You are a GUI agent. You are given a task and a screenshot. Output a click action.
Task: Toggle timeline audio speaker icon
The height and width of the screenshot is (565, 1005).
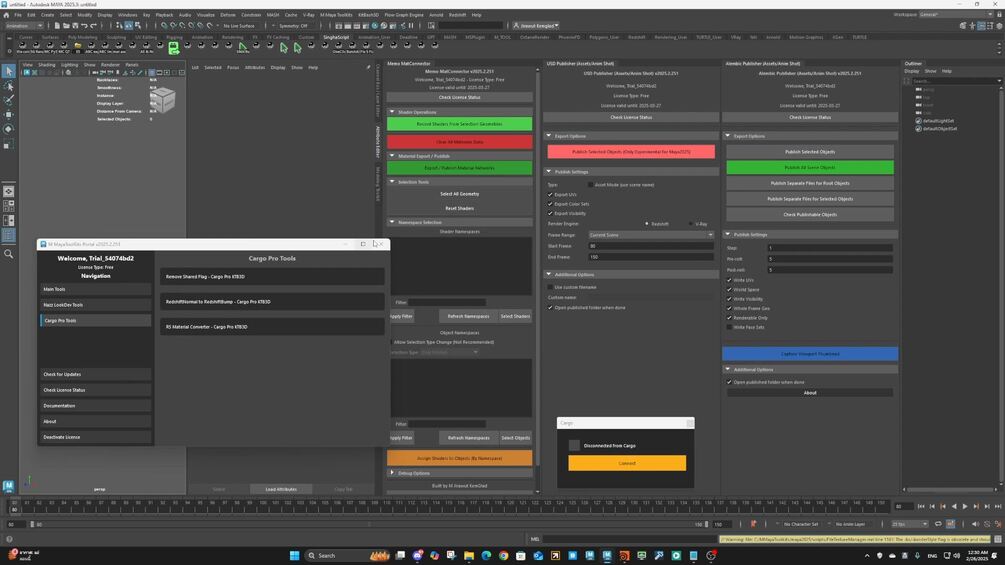pyautogui.click(x=975, y=524)
